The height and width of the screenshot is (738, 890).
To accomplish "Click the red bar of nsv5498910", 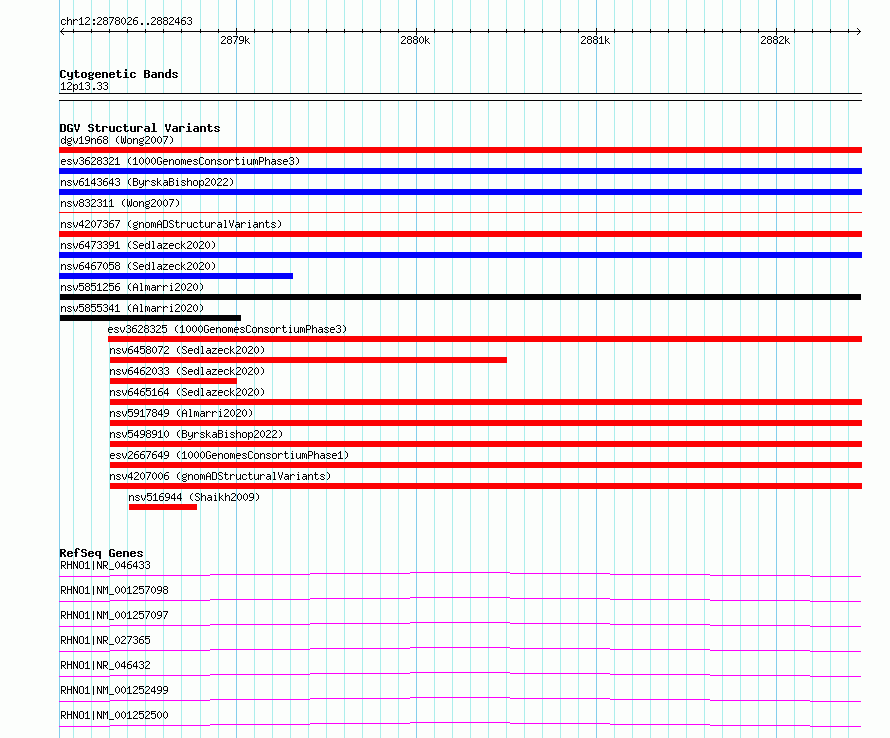I will (x=485, y=444).
